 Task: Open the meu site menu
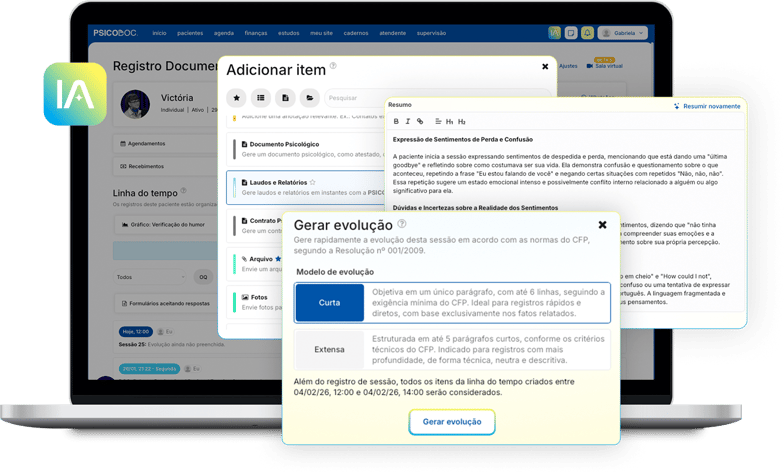point(321,33)
